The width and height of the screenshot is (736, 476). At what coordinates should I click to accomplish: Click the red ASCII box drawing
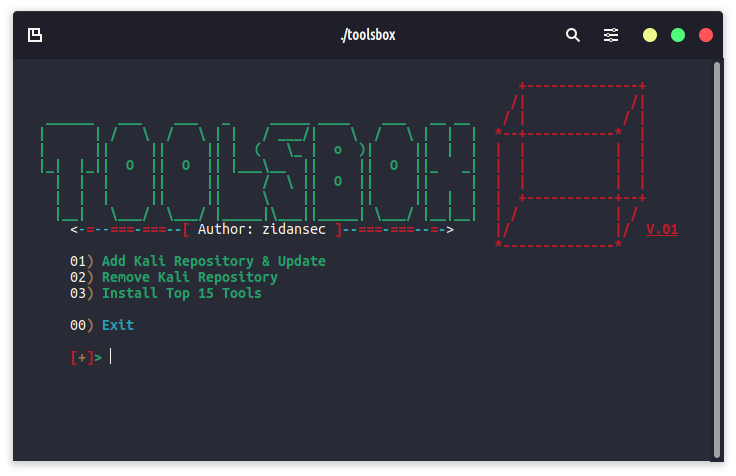(571, 166)
